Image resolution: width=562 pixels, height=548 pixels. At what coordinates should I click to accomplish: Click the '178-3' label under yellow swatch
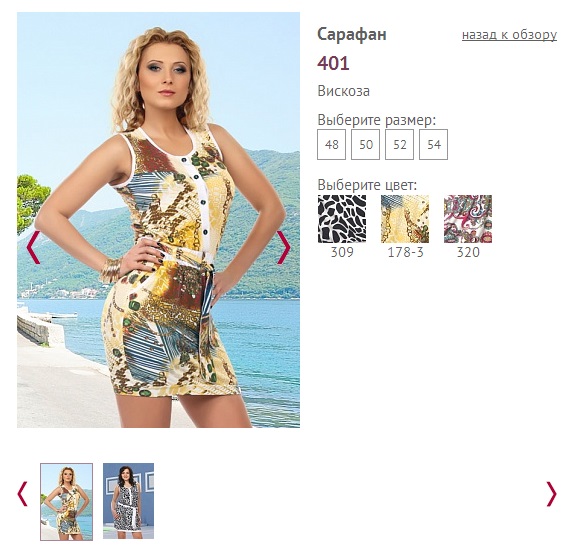tap(405, 252)
